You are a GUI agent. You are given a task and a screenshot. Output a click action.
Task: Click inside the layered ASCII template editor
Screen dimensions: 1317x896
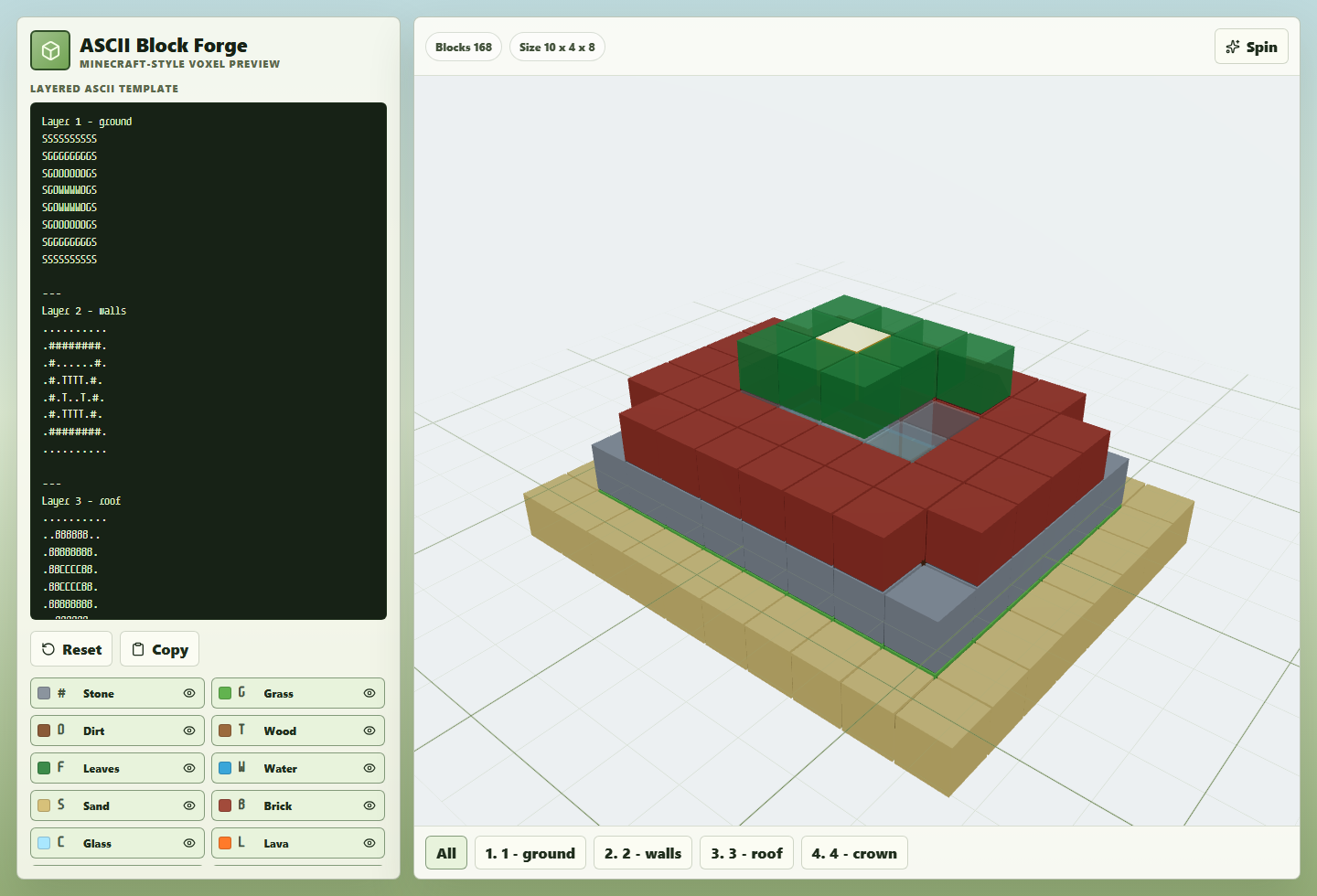[x=209, y=361]
